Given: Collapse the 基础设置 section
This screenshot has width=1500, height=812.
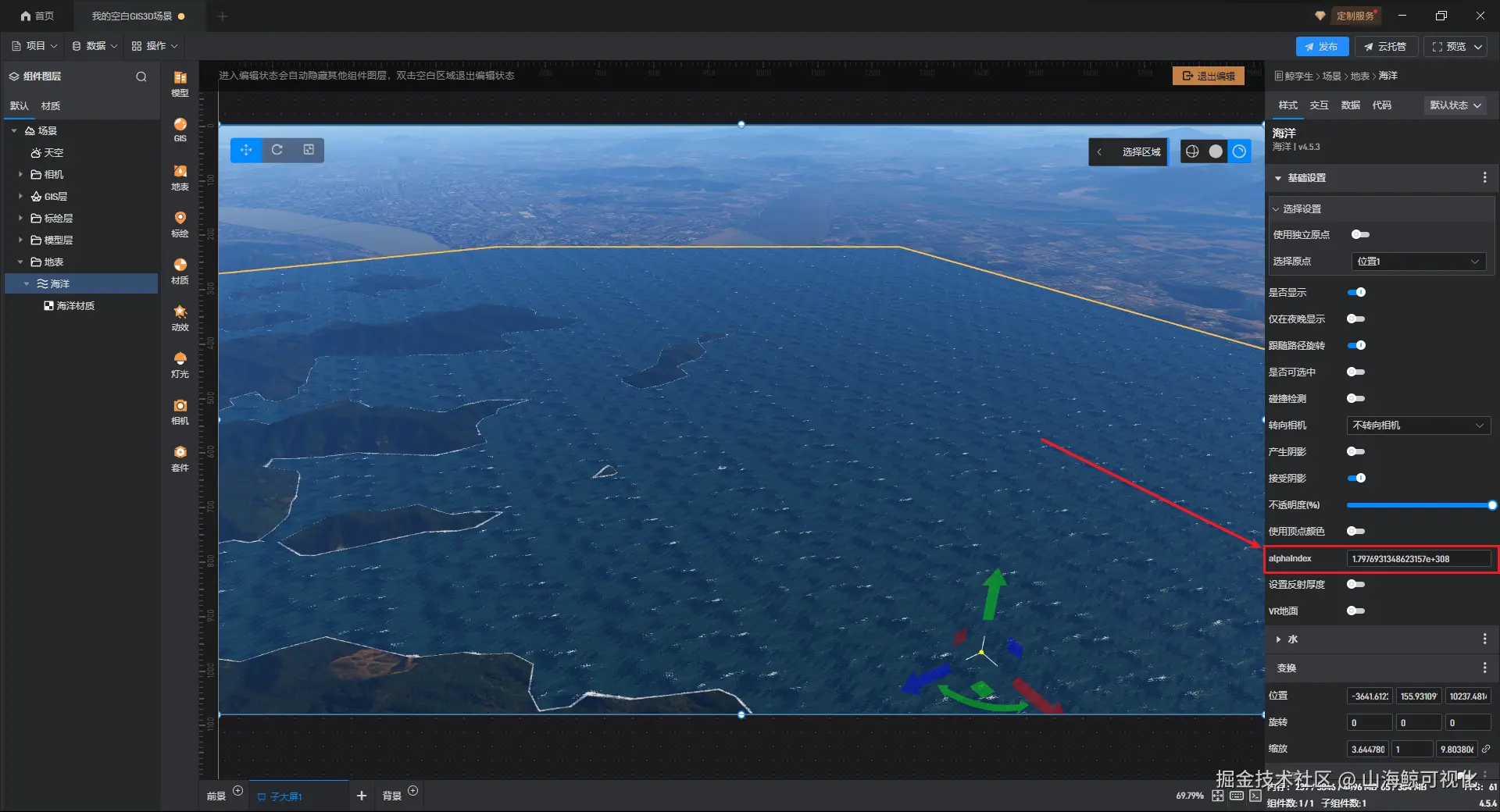Looking at the screenshot, I should tap(1278, 178).
